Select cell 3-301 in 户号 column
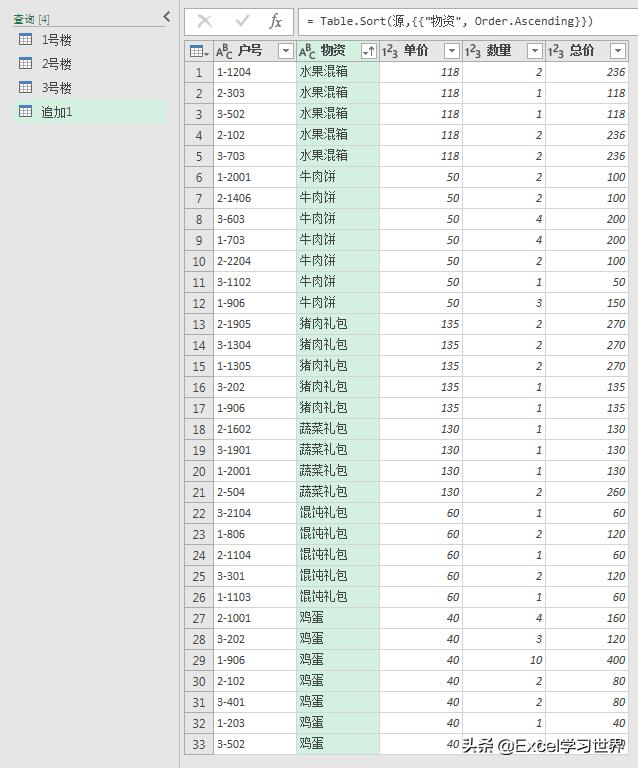 coord(255,576)
